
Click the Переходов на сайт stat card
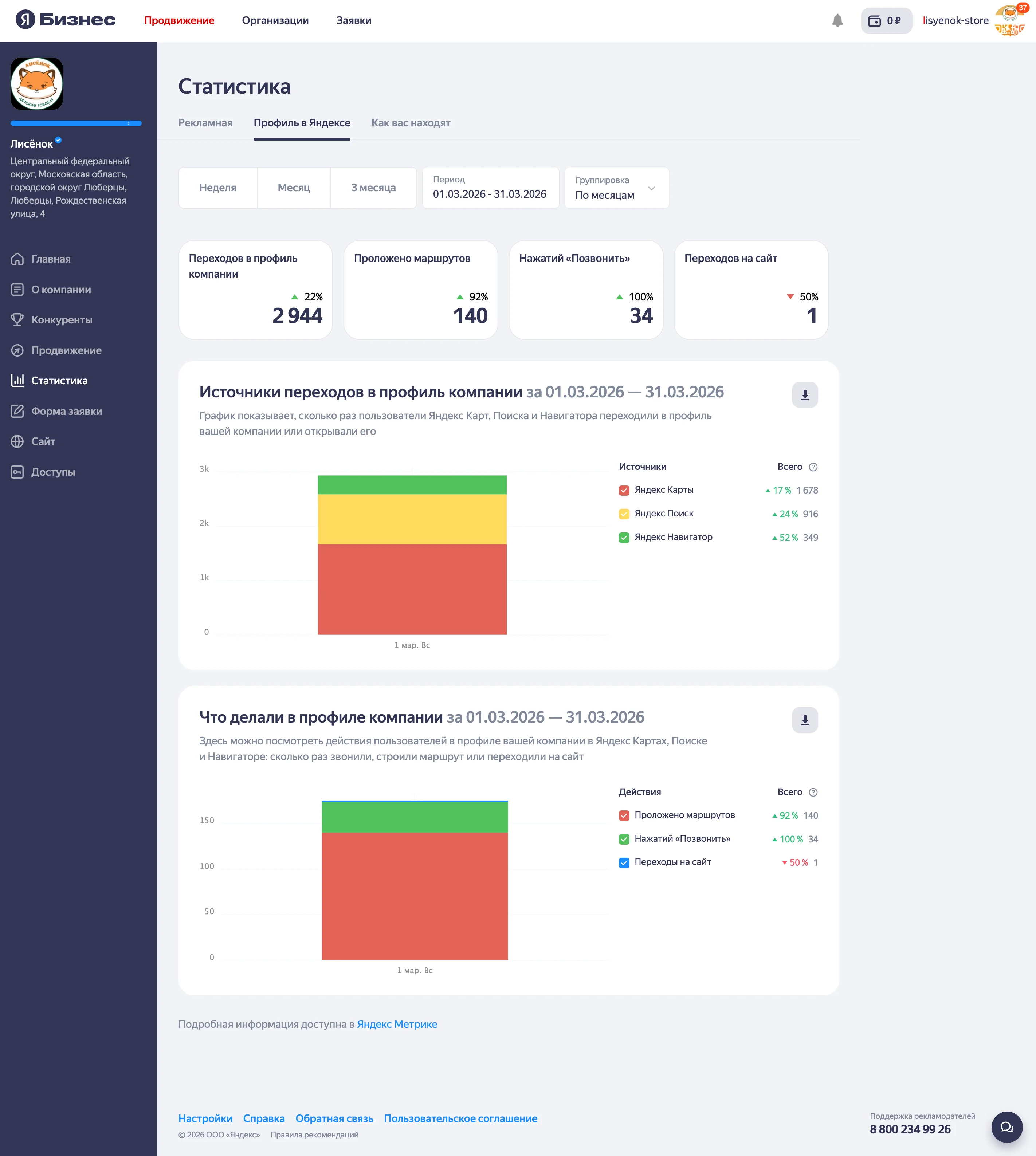[752, 290]
